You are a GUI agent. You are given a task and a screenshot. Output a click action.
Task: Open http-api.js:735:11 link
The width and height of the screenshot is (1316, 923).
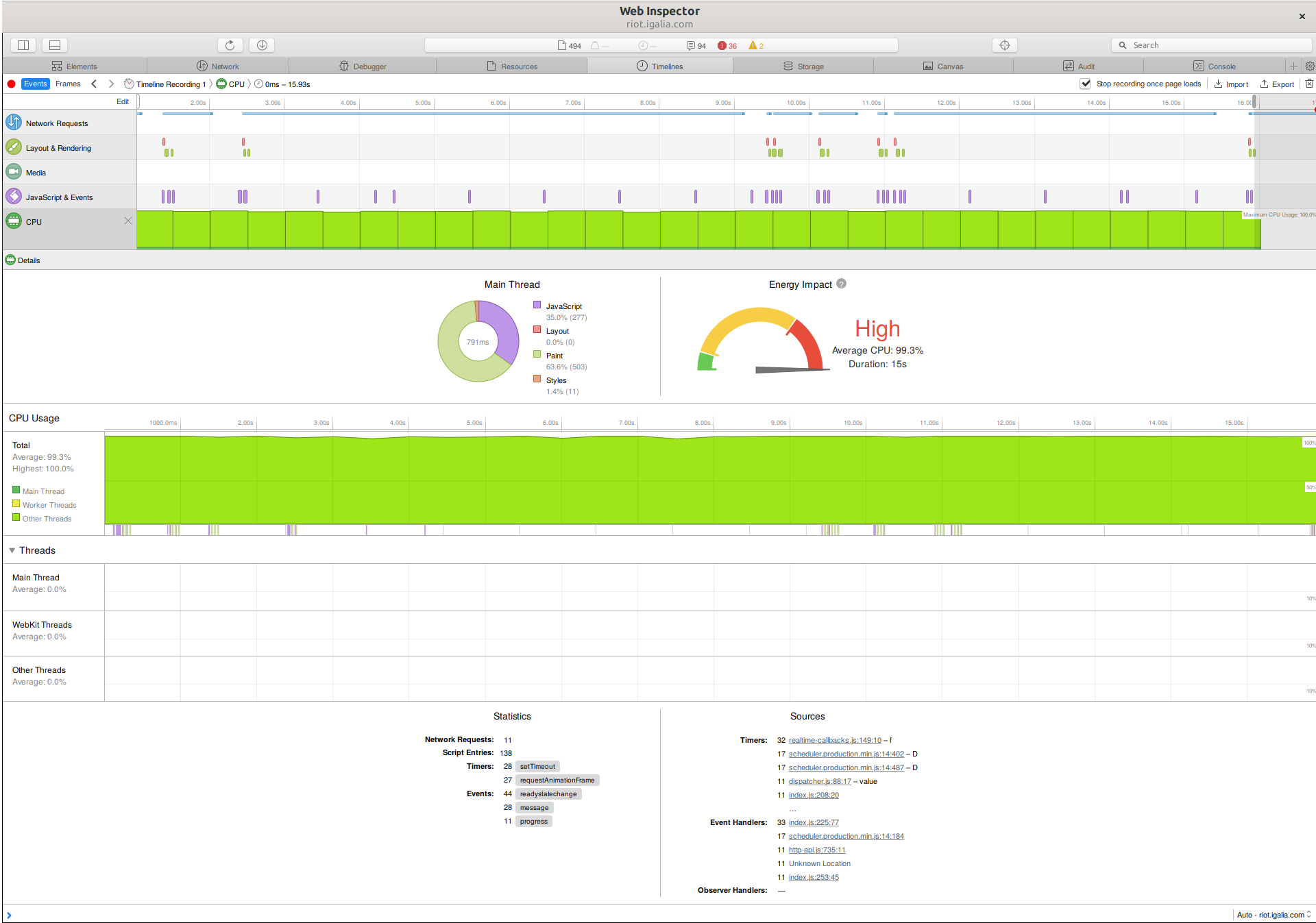click(817, 850)
